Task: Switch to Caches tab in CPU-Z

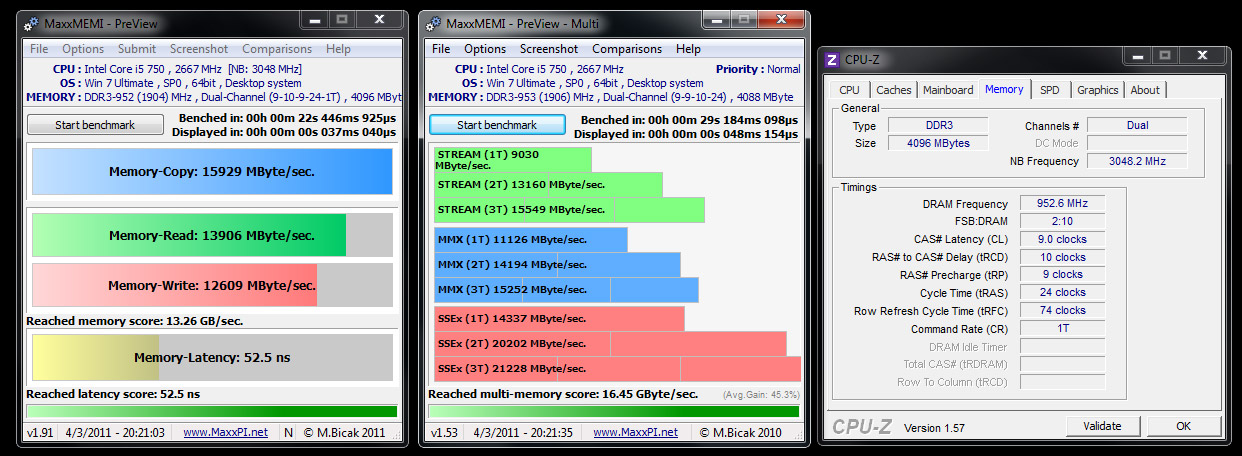Action: click(x=894, y=90)
